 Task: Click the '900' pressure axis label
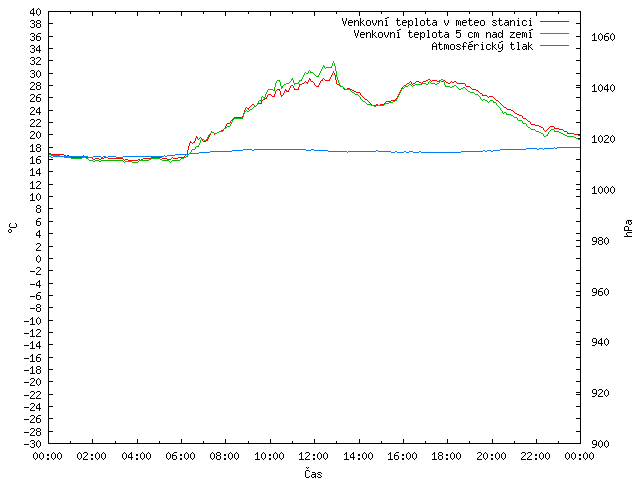click(600, 444)
